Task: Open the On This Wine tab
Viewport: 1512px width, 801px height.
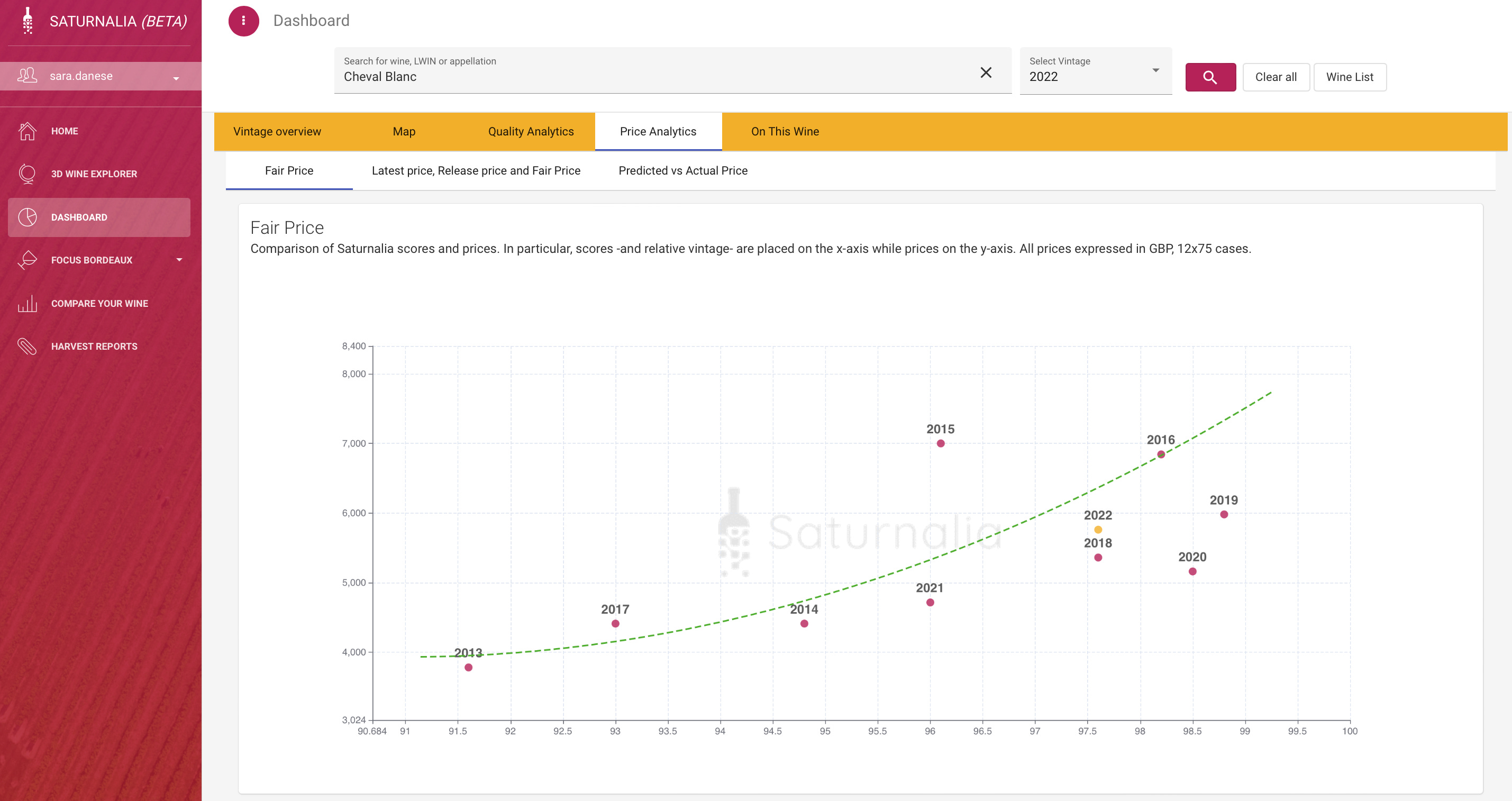Action: [785, 131]
